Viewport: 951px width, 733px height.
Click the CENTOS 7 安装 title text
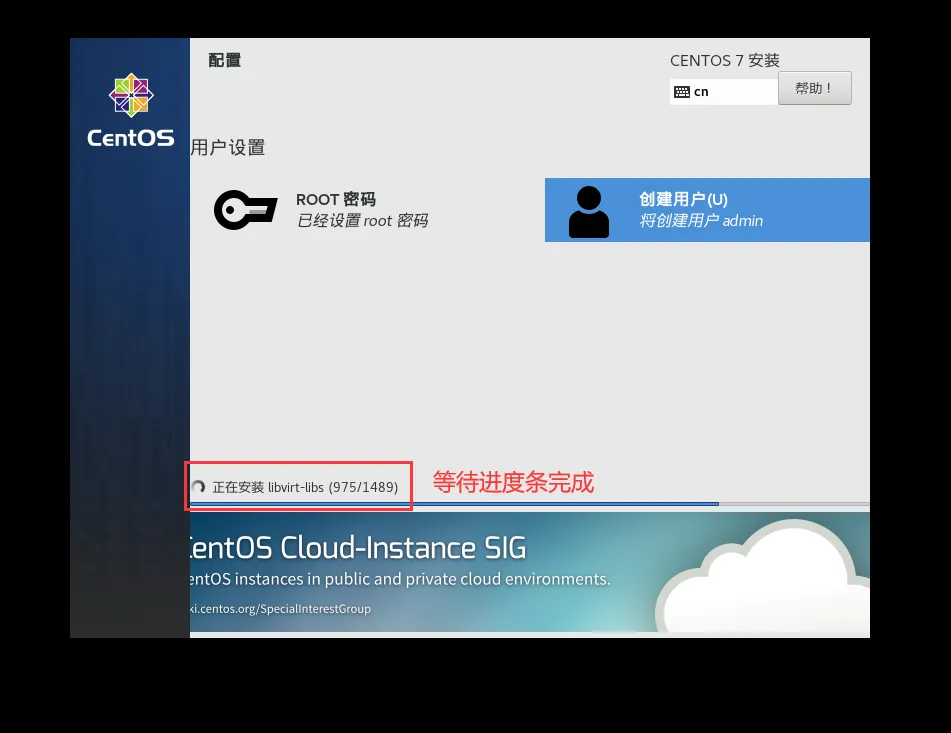[725, 61]
